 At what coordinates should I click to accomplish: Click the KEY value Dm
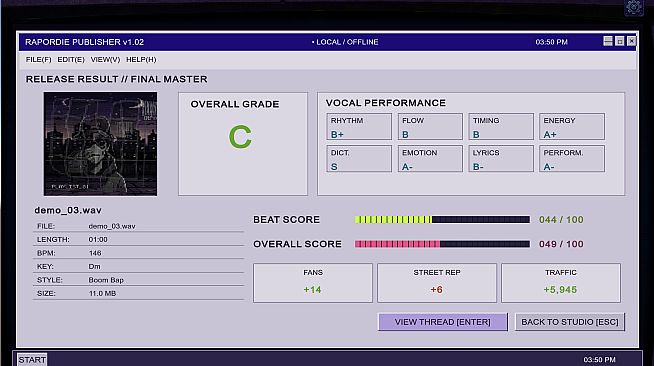point(94,266)
